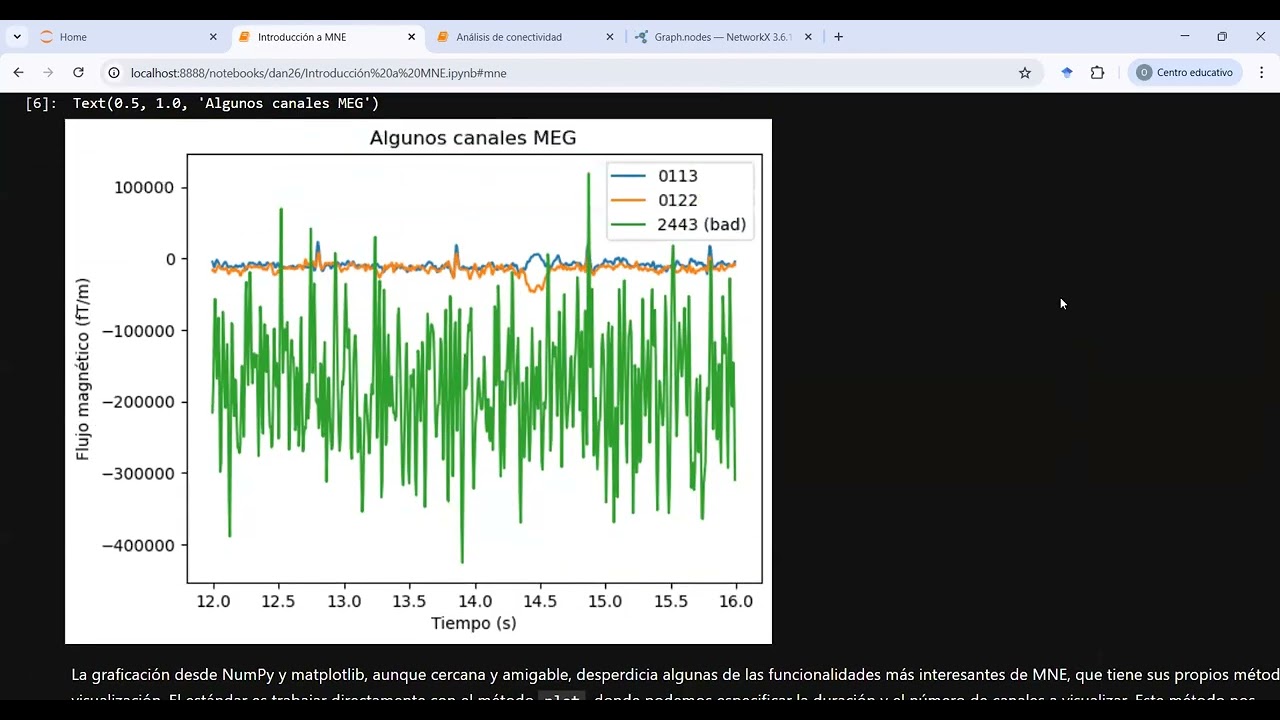Click the plot title Algunos canales MEG
Screen dimensions: 1280x720
[x=473, y=138]
